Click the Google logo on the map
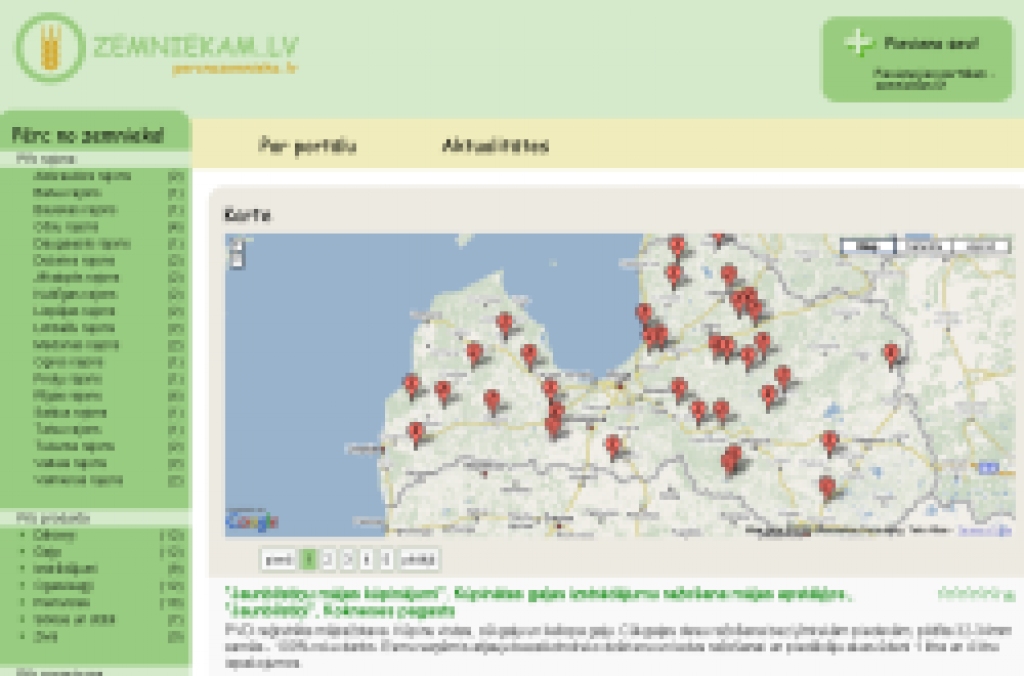The height and width of the screenshot is (676, 1024). [252, 521]
